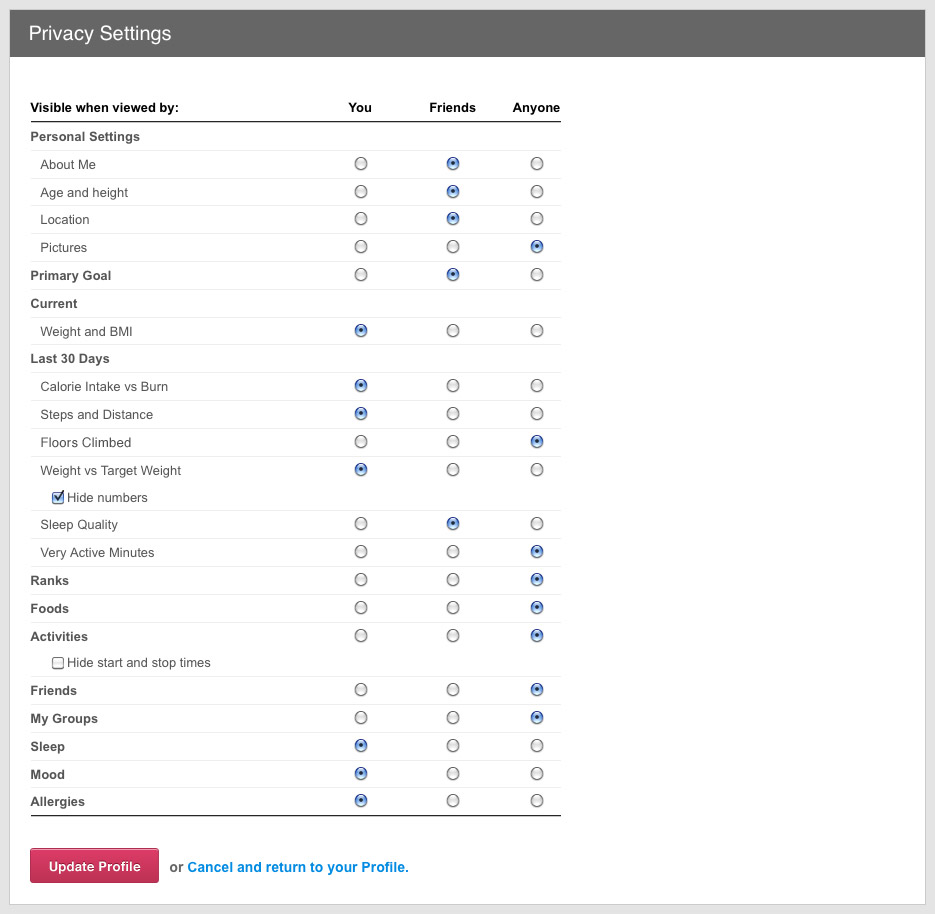Set Calorie Intake vs Burn to Anyone

537,386
